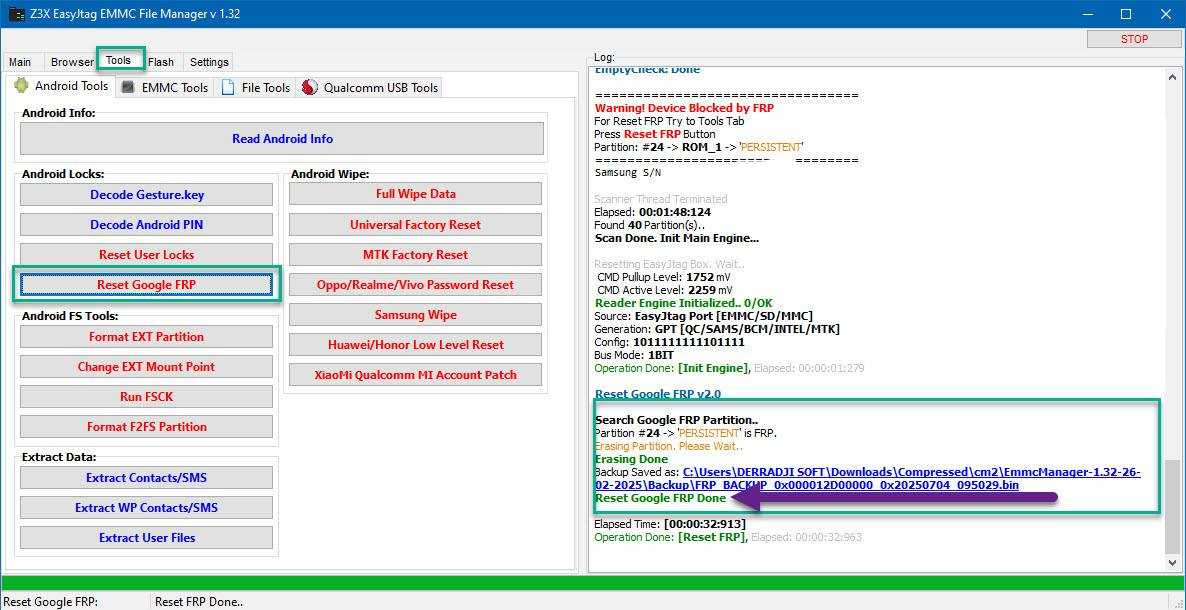Click Change EXT Mount Point button
Image resolution: width=1186 pixels, height=610 pixels.
tap(147, 366)
